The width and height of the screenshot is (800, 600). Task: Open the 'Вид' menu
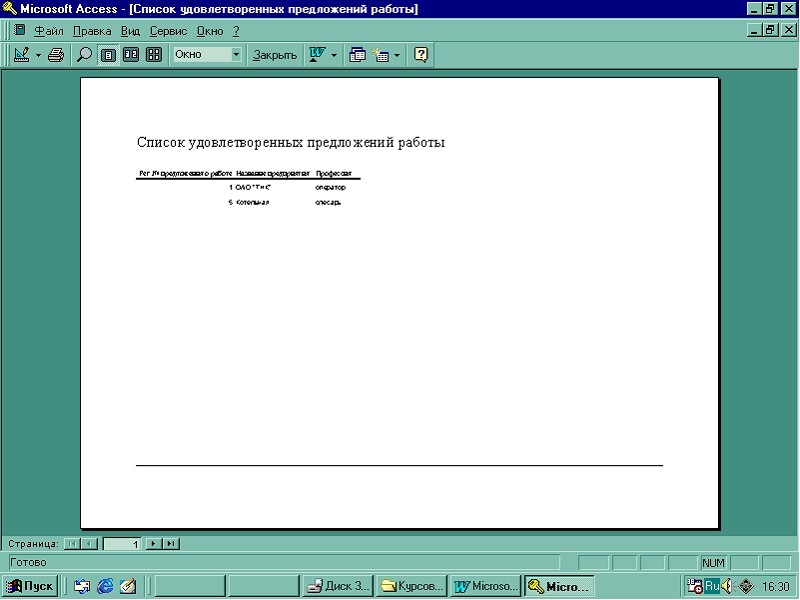(130, 31)
